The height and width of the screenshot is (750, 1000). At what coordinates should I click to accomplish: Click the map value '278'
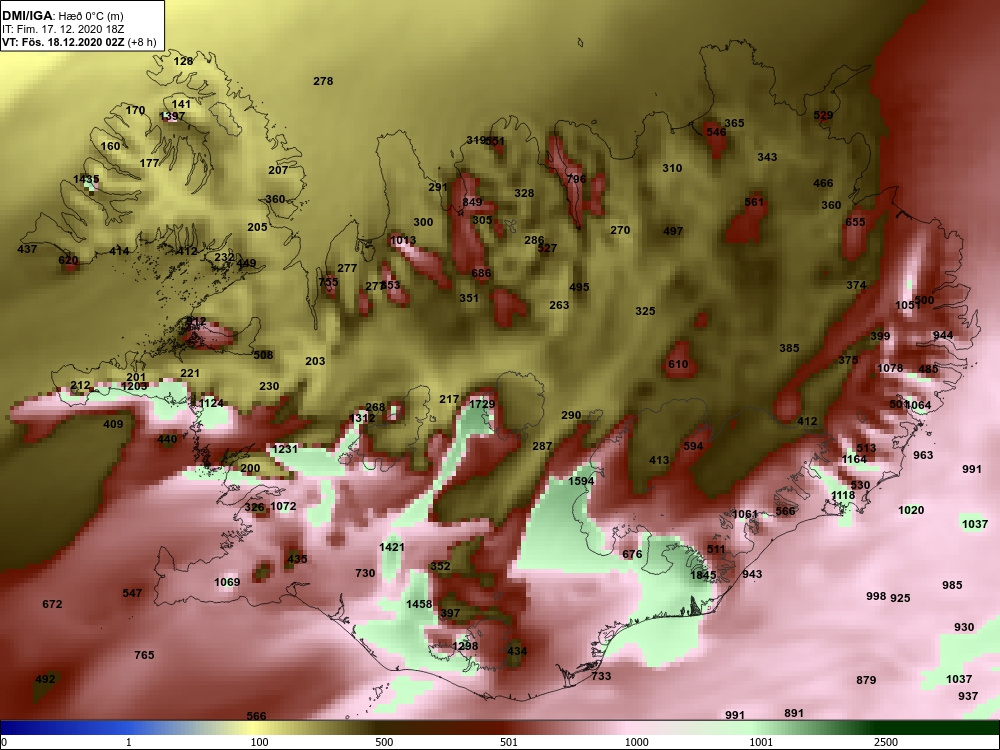coord(323,81)
